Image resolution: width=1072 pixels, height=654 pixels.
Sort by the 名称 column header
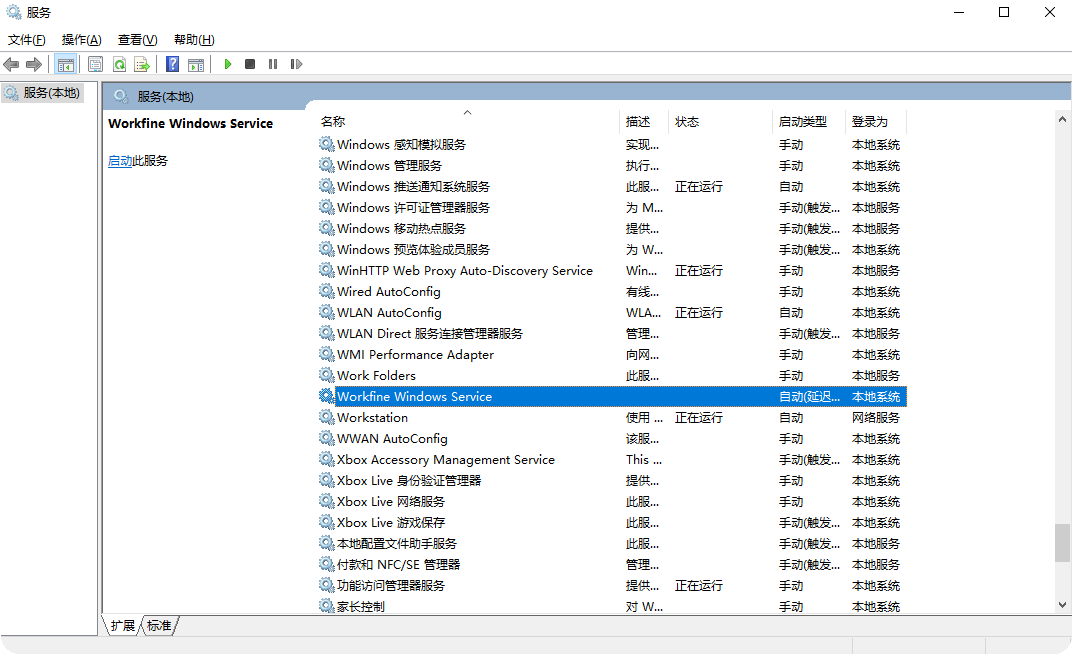(x=469, y=121)
